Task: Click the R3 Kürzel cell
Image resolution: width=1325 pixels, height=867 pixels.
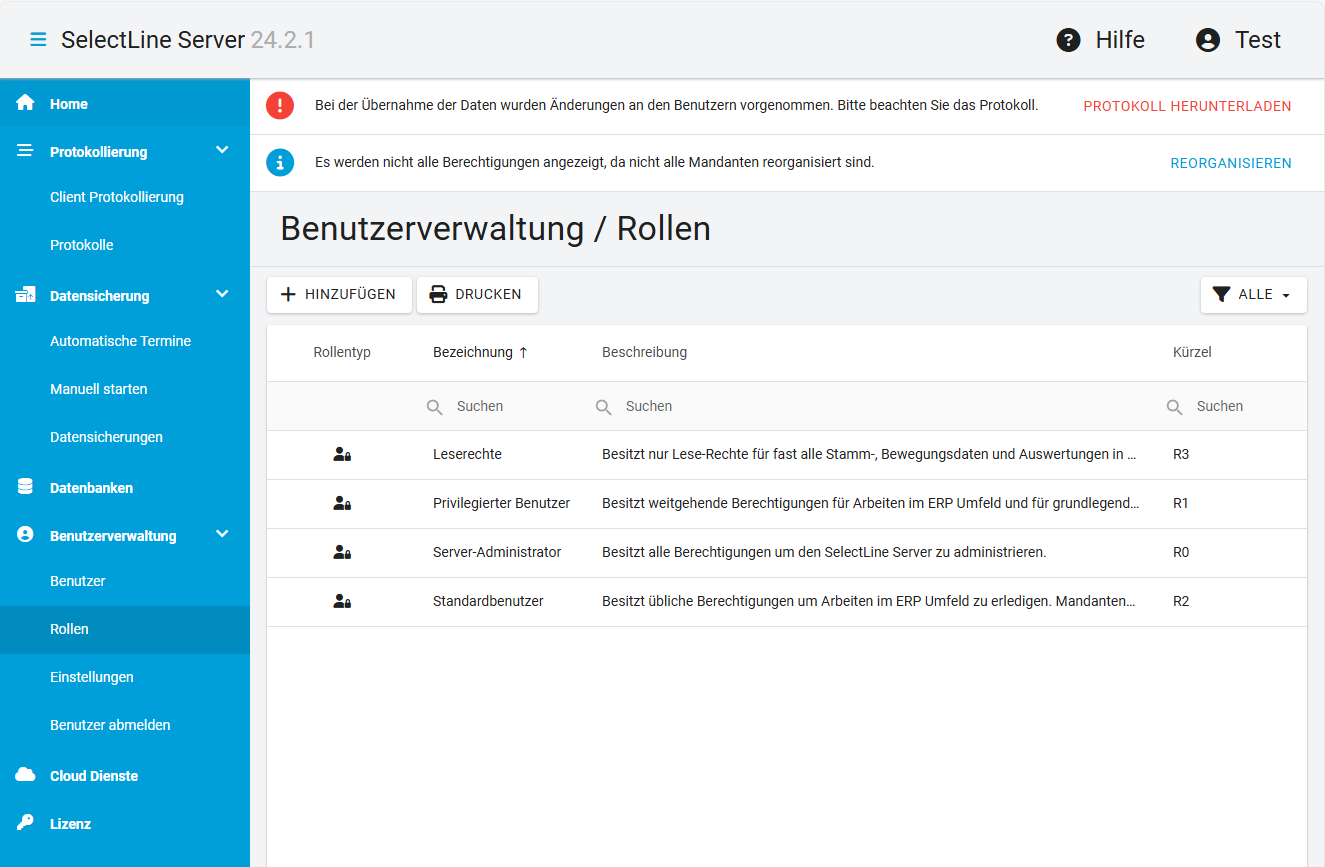Action: [x=1181, y=454]
